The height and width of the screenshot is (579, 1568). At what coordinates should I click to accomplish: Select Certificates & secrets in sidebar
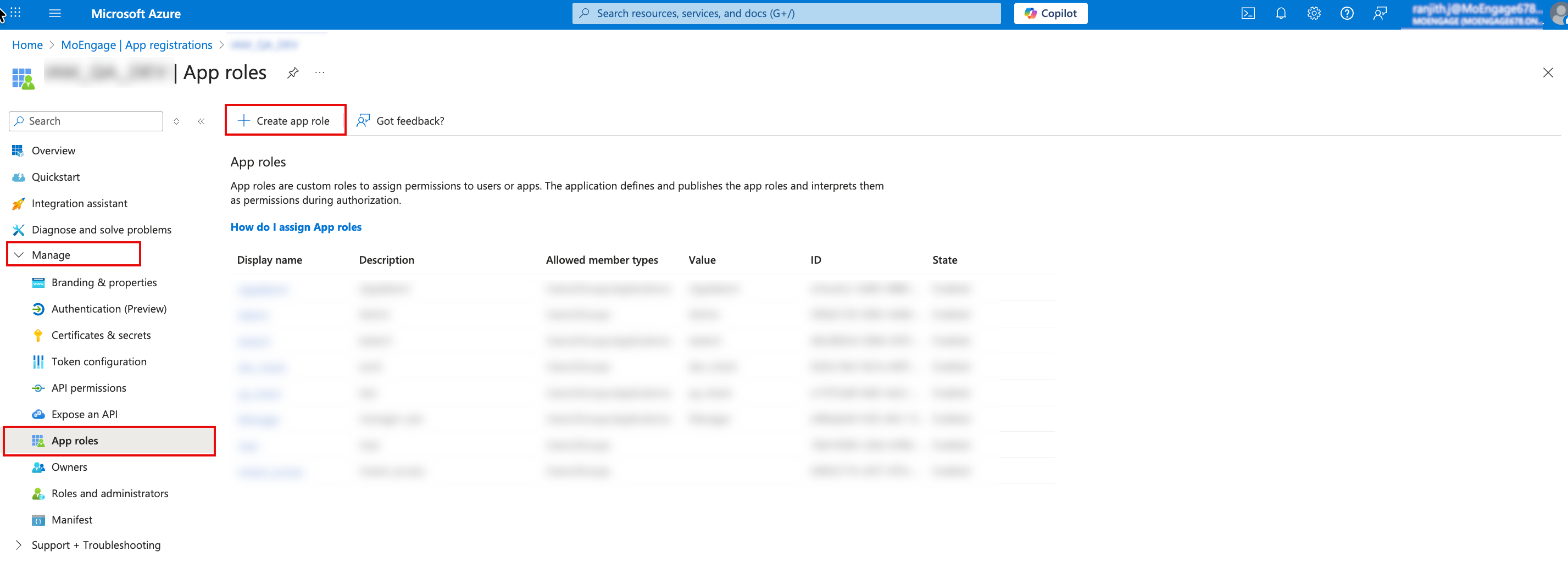pyautogui.click(x=101, y=336)
